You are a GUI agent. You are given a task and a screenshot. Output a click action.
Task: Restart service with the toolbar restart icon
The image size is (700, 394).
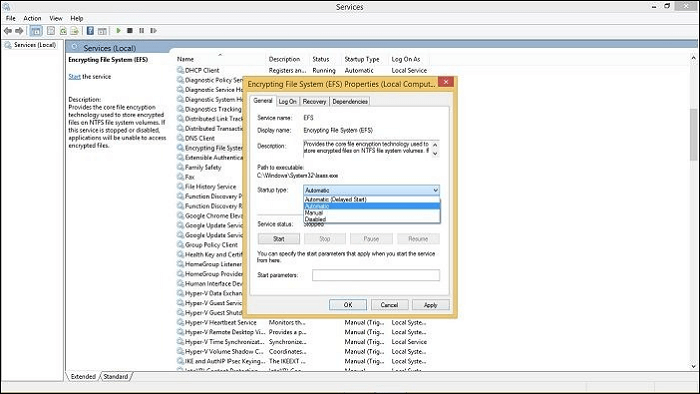point(153,30)
